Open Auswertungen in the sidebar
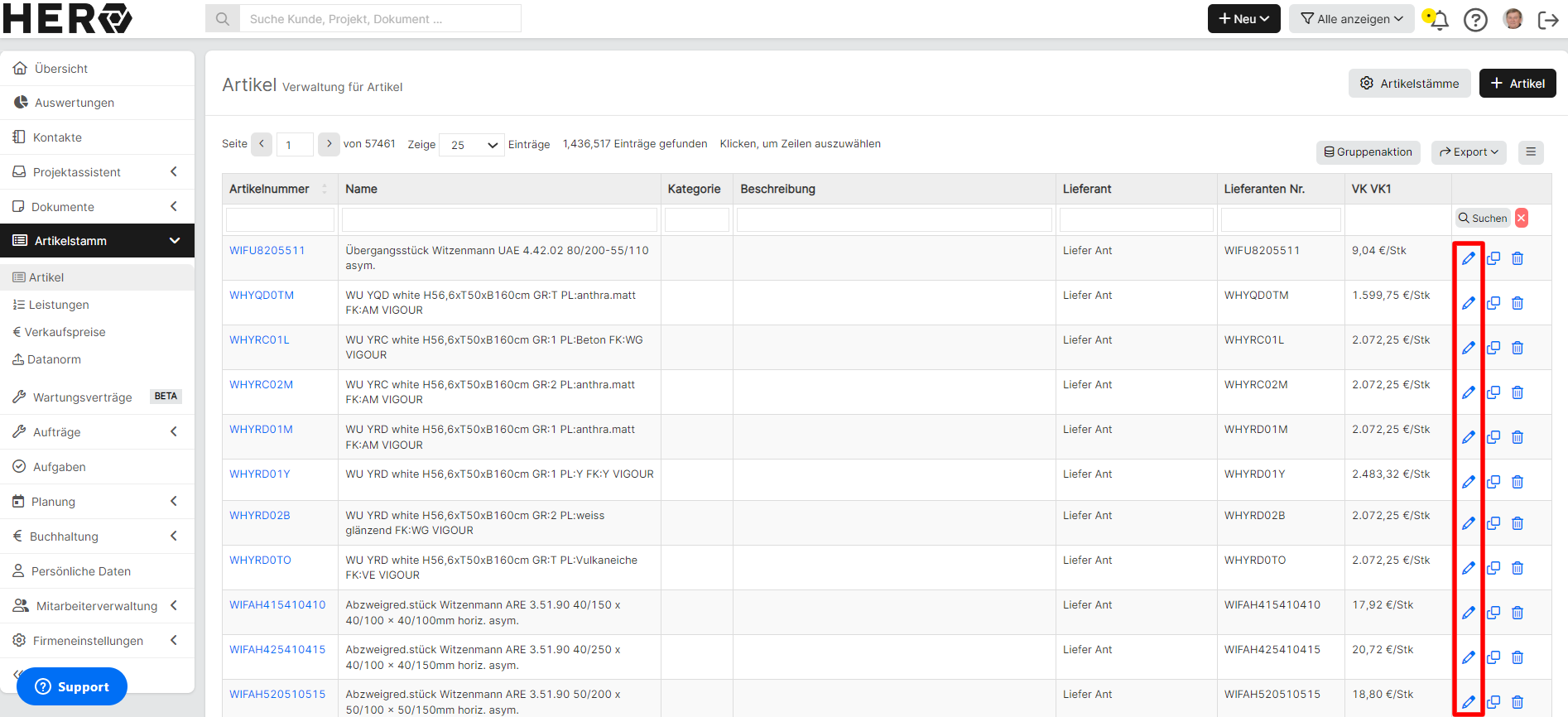 [97, 103]
